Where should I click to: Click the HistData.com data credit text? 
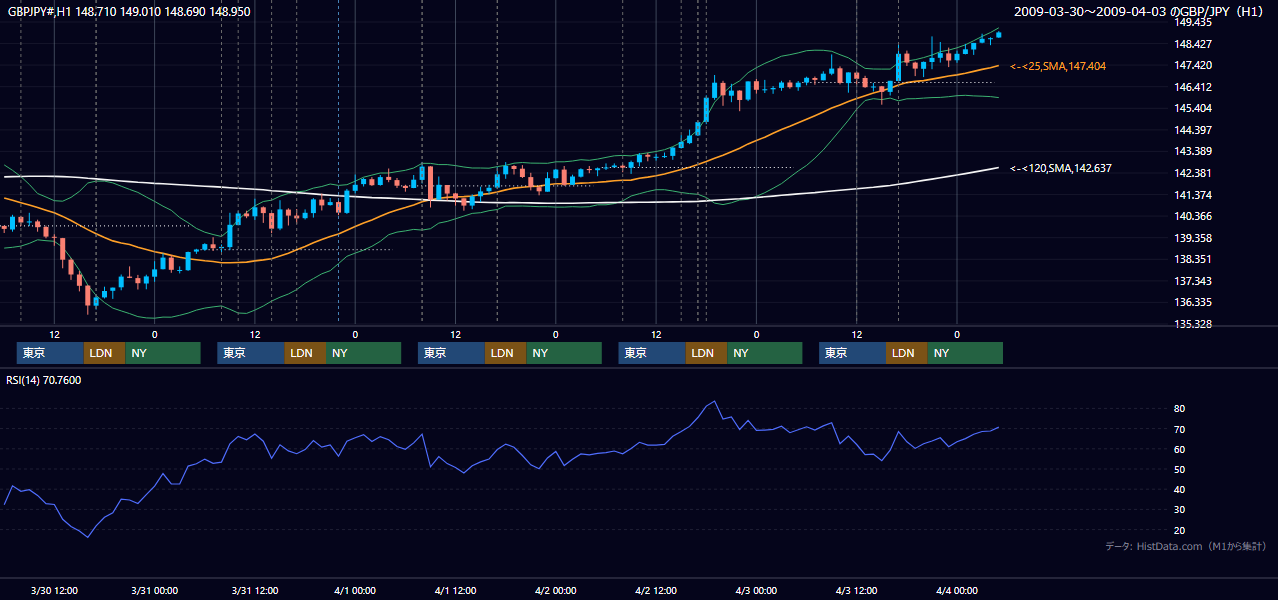point(1186,546)
